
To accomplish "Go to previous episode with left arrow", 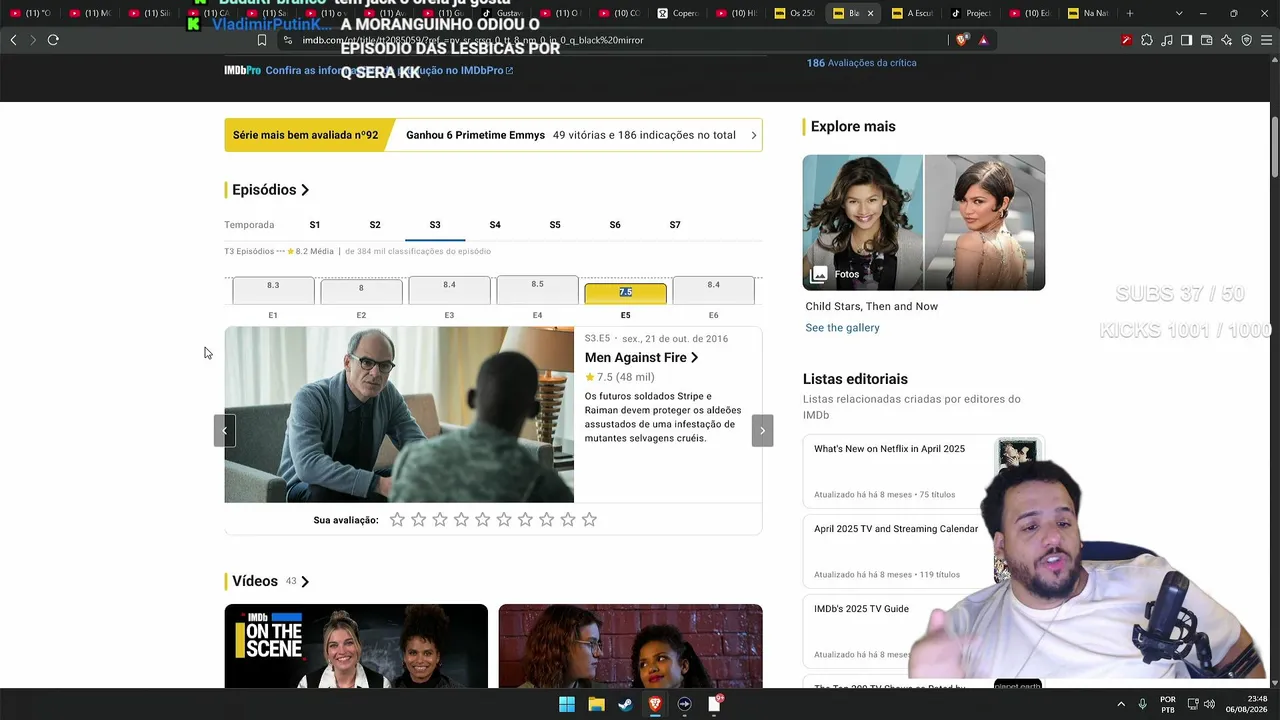I will tap(225, 430).
